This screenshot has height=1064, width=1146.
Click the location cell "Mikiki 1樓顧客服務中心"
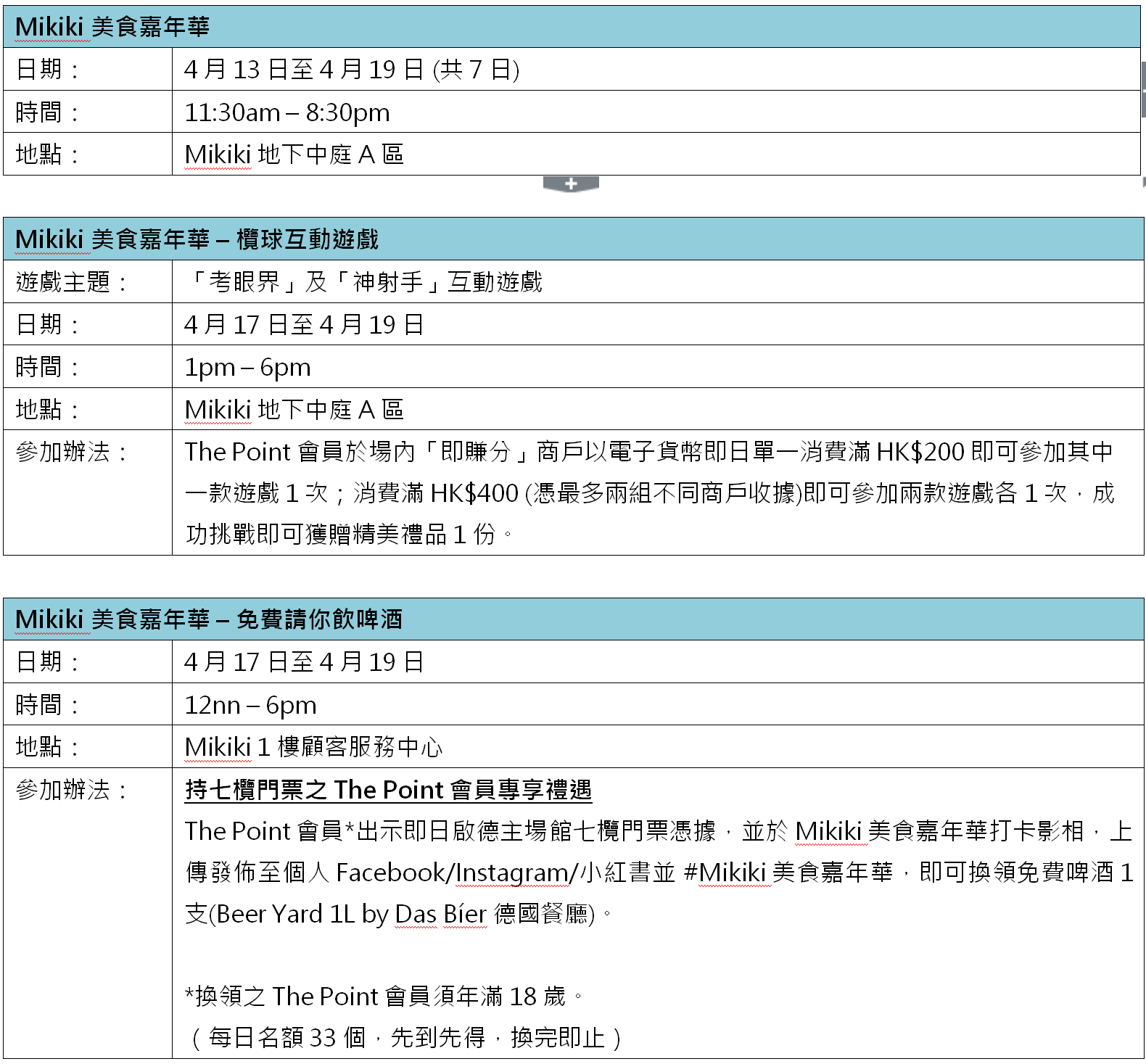click(x=313, y=747)
